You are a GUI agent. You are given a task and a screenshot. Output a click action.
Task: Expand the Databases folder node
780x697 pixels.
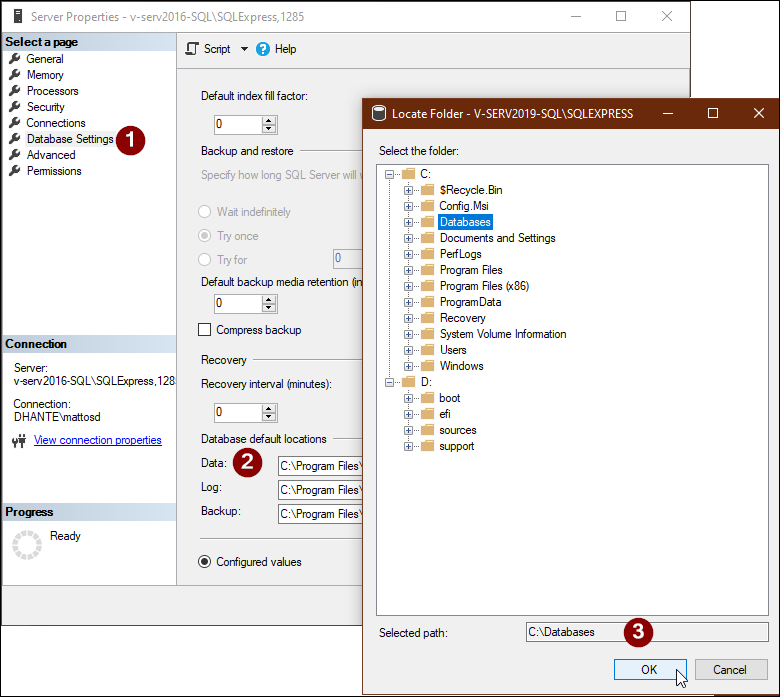coord(408,222)
